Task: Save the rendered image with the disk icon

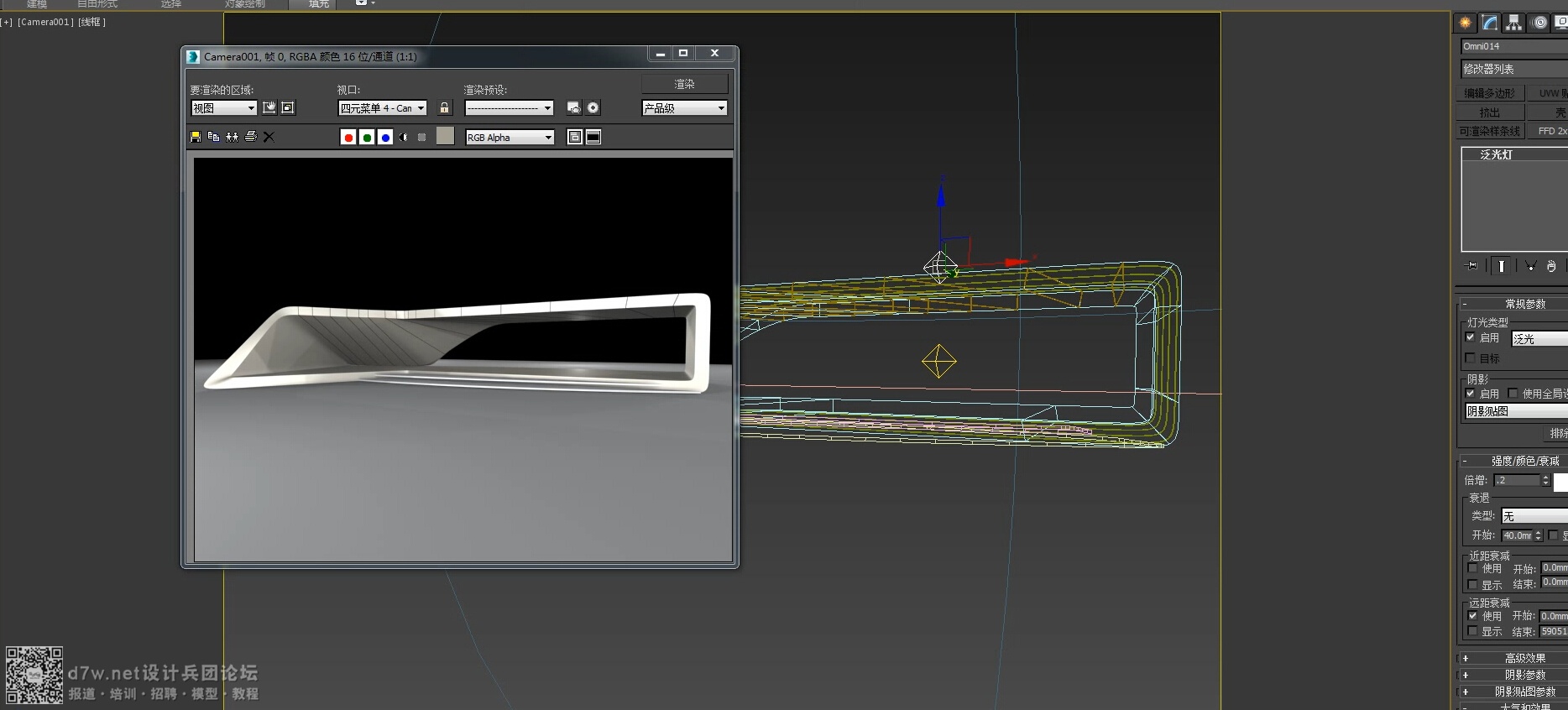Action: [196, 137]
